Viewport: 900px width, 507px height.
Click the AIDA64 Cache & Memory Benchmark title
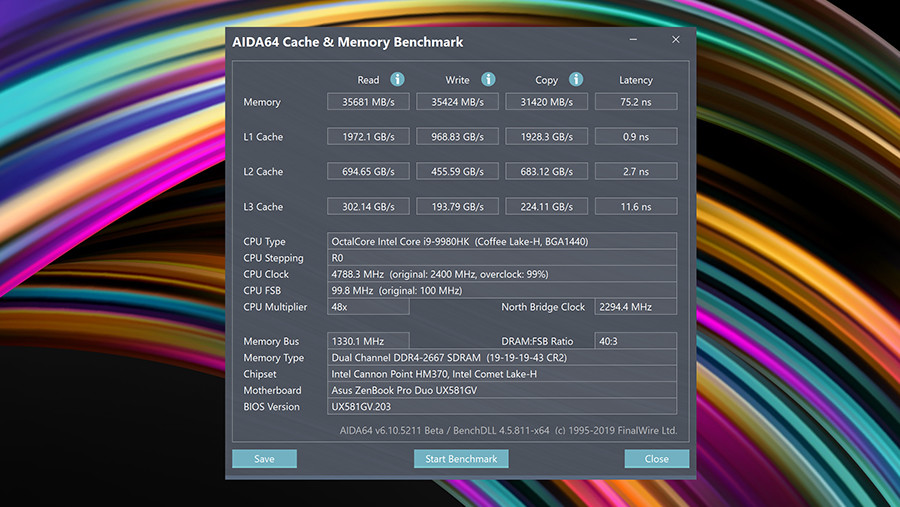[347, 42]
